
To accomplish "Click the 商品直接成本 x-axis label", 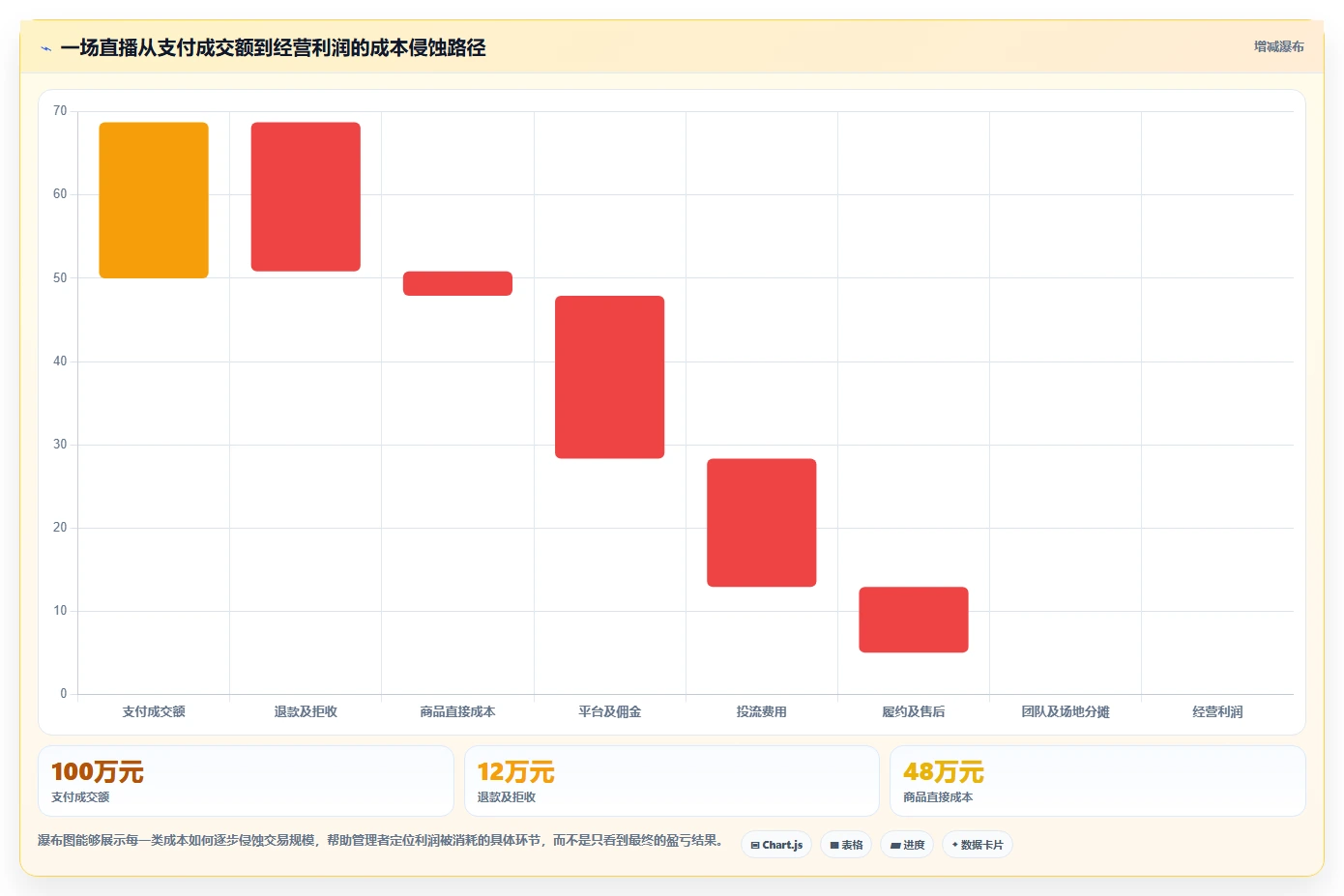I will point(457,711).
